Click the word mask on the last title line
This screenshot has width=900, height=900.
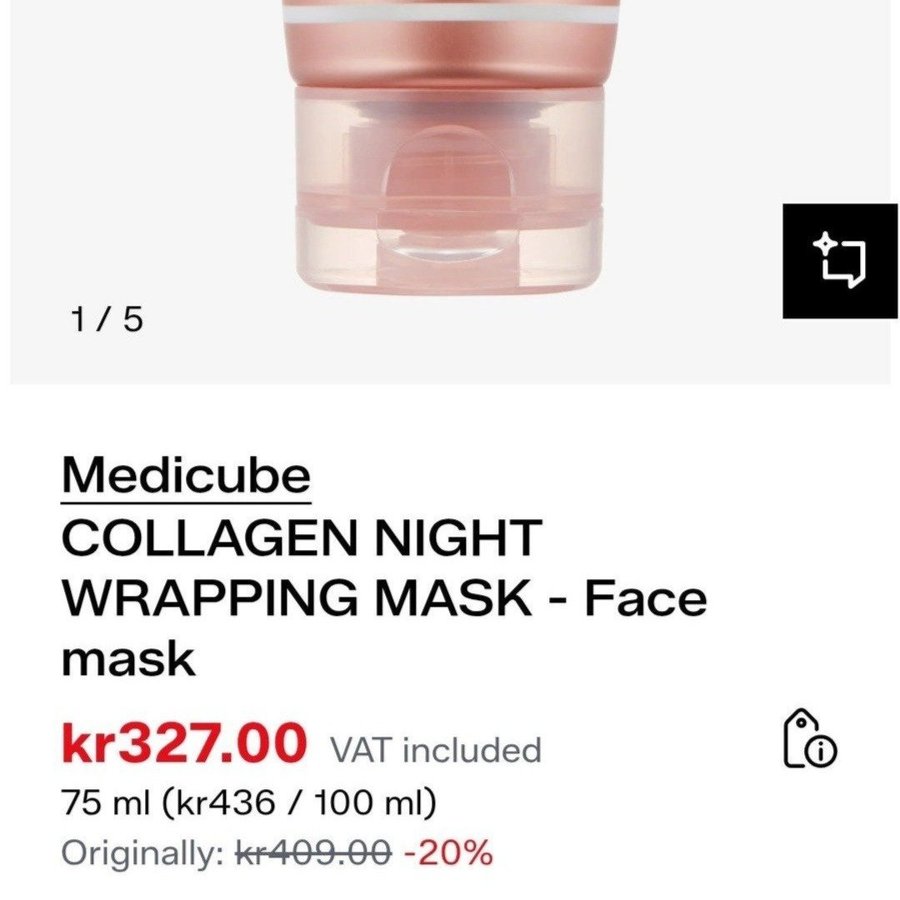(x=128, y=658)
